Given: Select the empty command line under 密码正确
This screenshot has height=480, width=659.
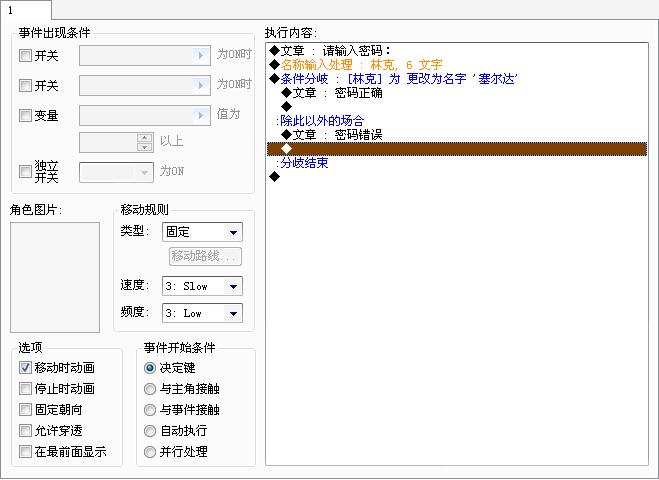Looking at the screenshot, I should pyautogui.click(x=457, y=107).
